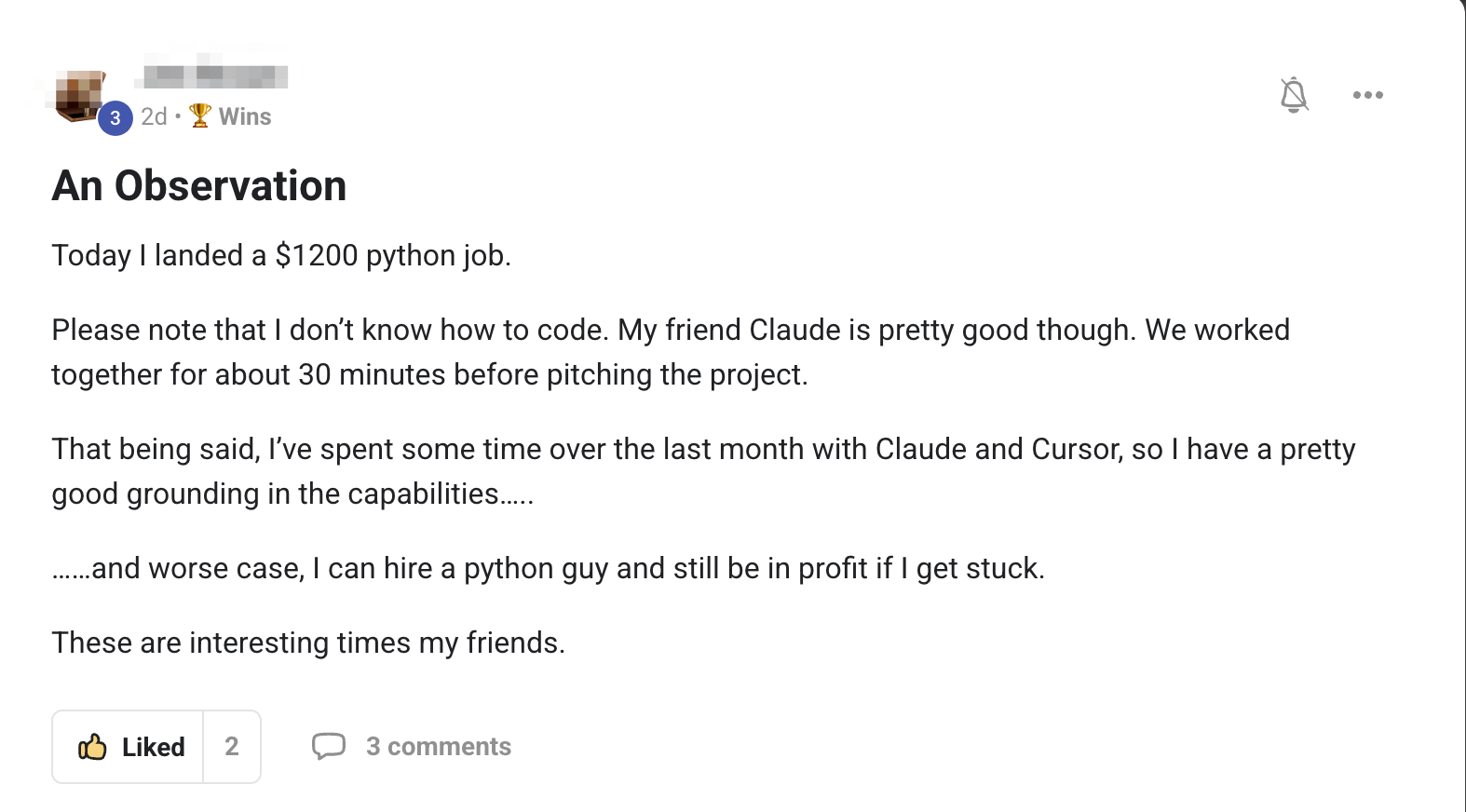This screenshot has width=1466, height=812.
Task: Click the gold trophy icon
Action: [x=200, y=115]
